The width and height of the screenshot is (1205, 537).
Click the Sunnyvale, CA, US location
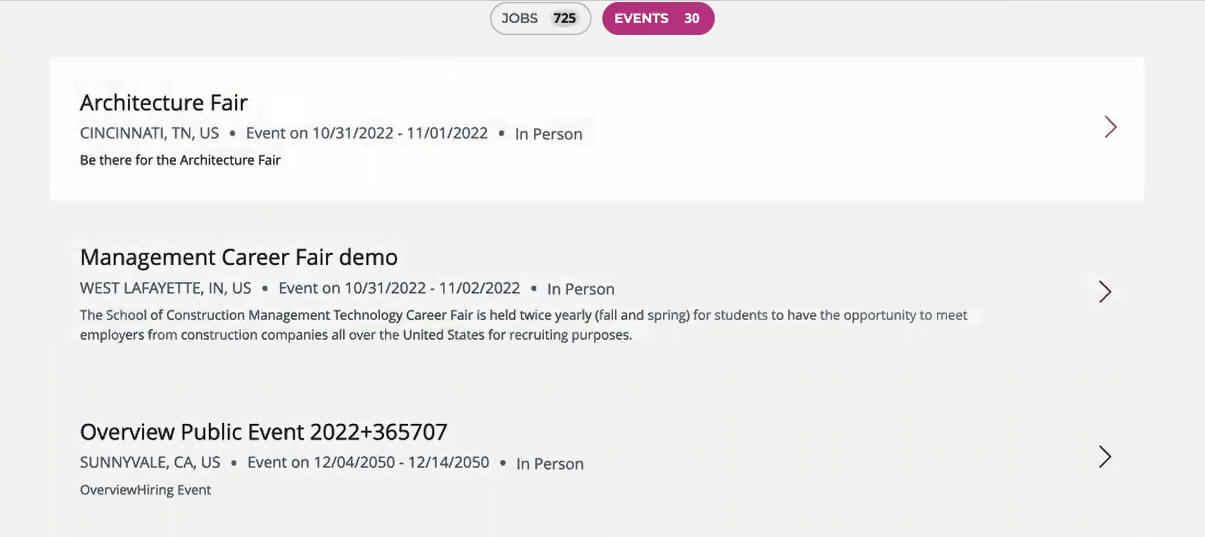point(150,462)
